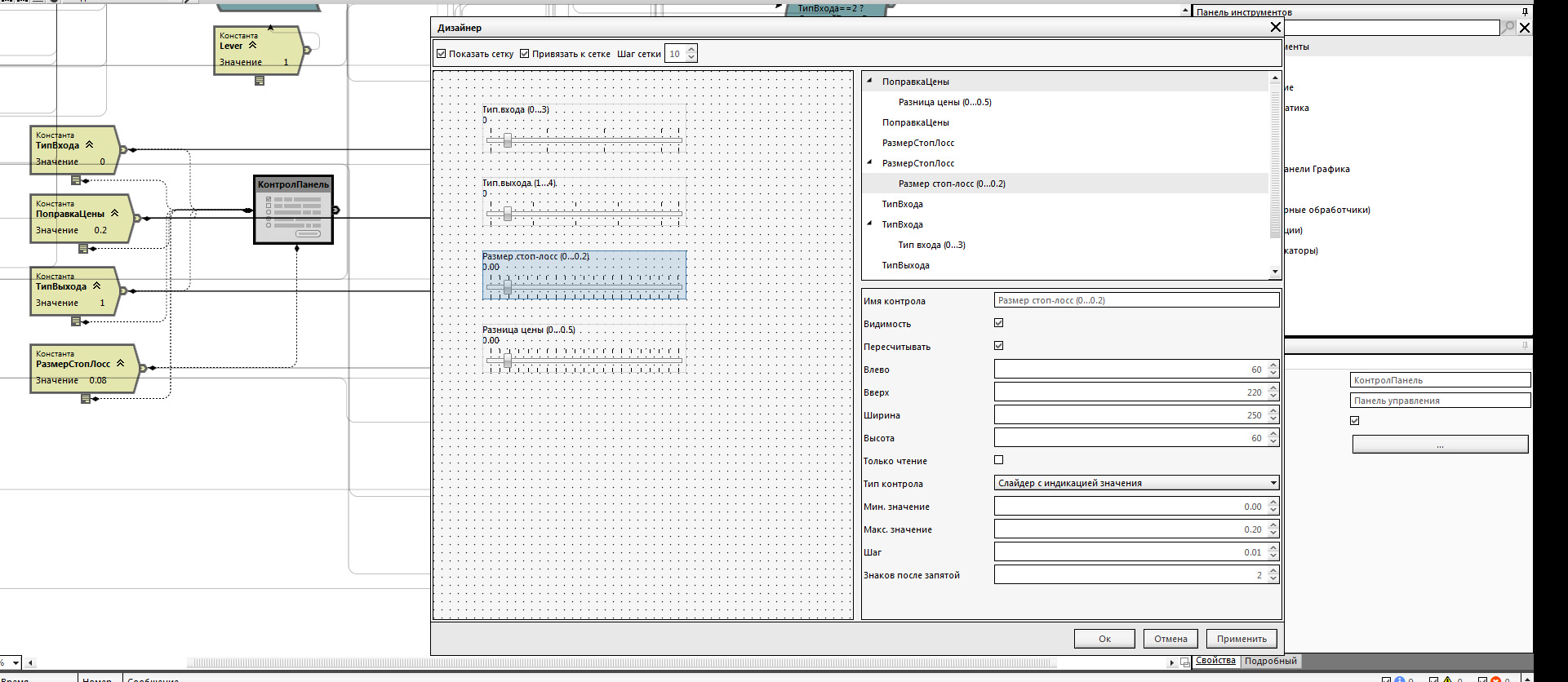This screenshot has height=682, width=1568.
Task: Click the search magnifier in Панель инструментов
Action: tap(1508, 27)
